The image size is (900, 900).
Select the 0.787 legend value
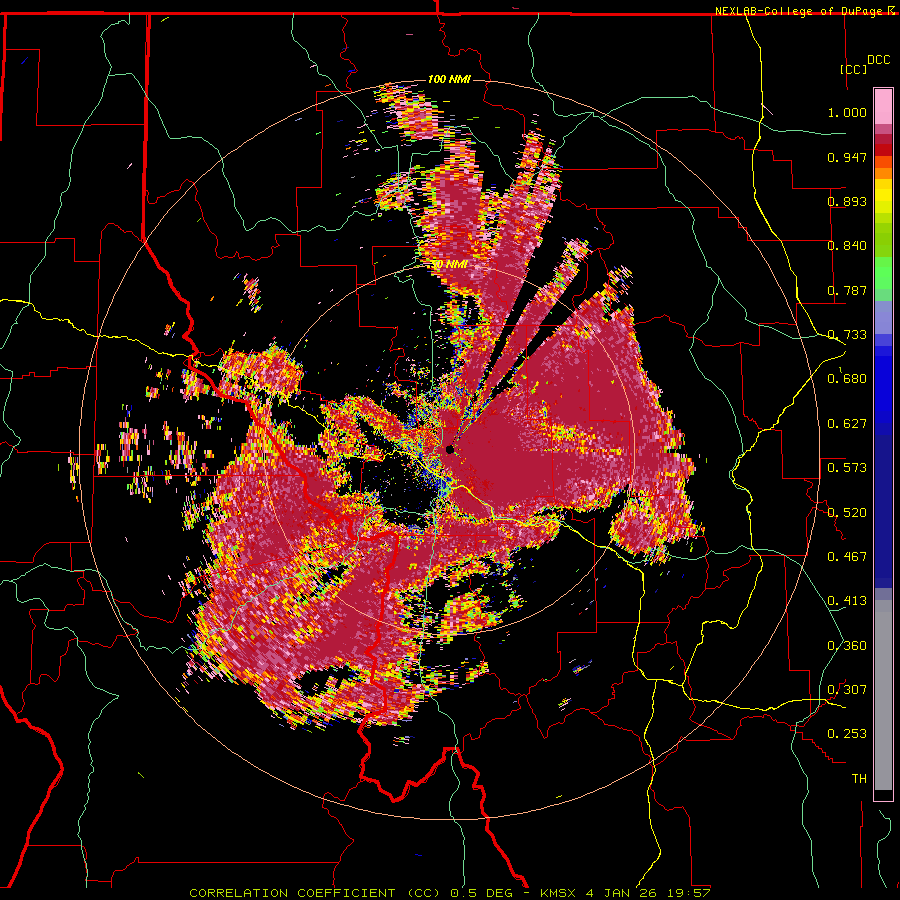[847, 290]
